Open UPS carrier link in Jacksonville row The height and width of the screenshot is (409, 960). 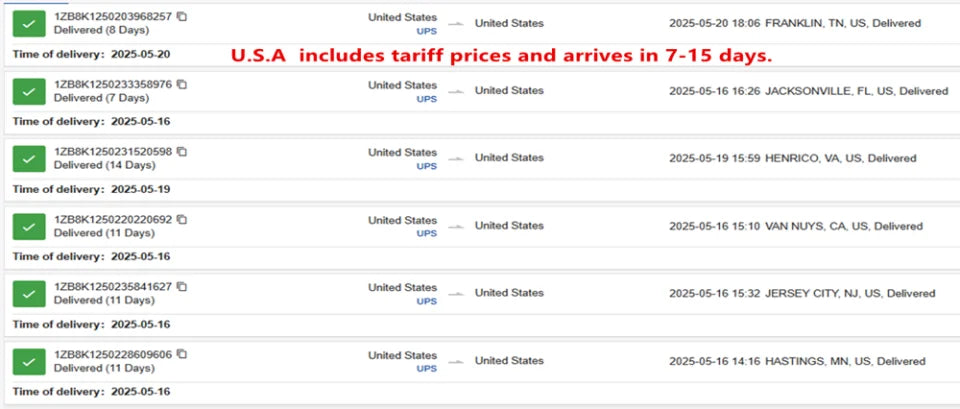pyautogui.click(x=427, y=99)
